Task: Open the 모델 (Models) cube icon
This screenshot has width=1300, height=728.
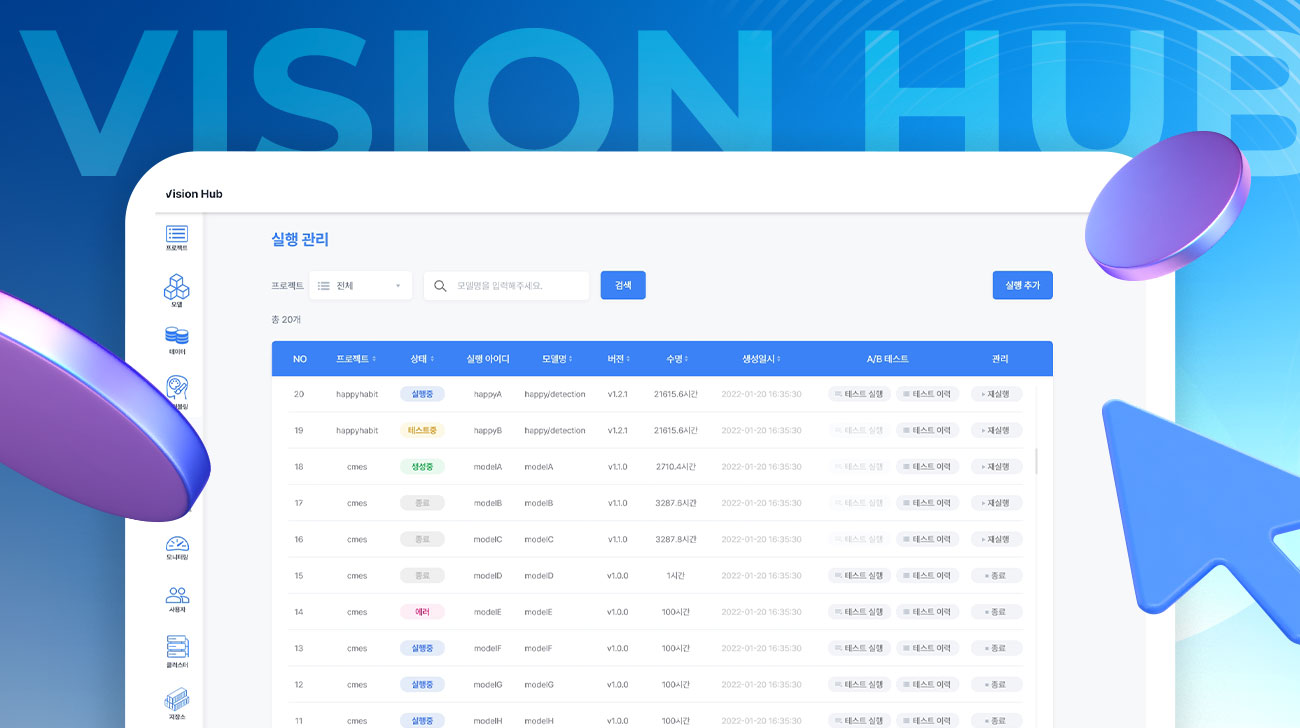Action: (x=177, y=289)
